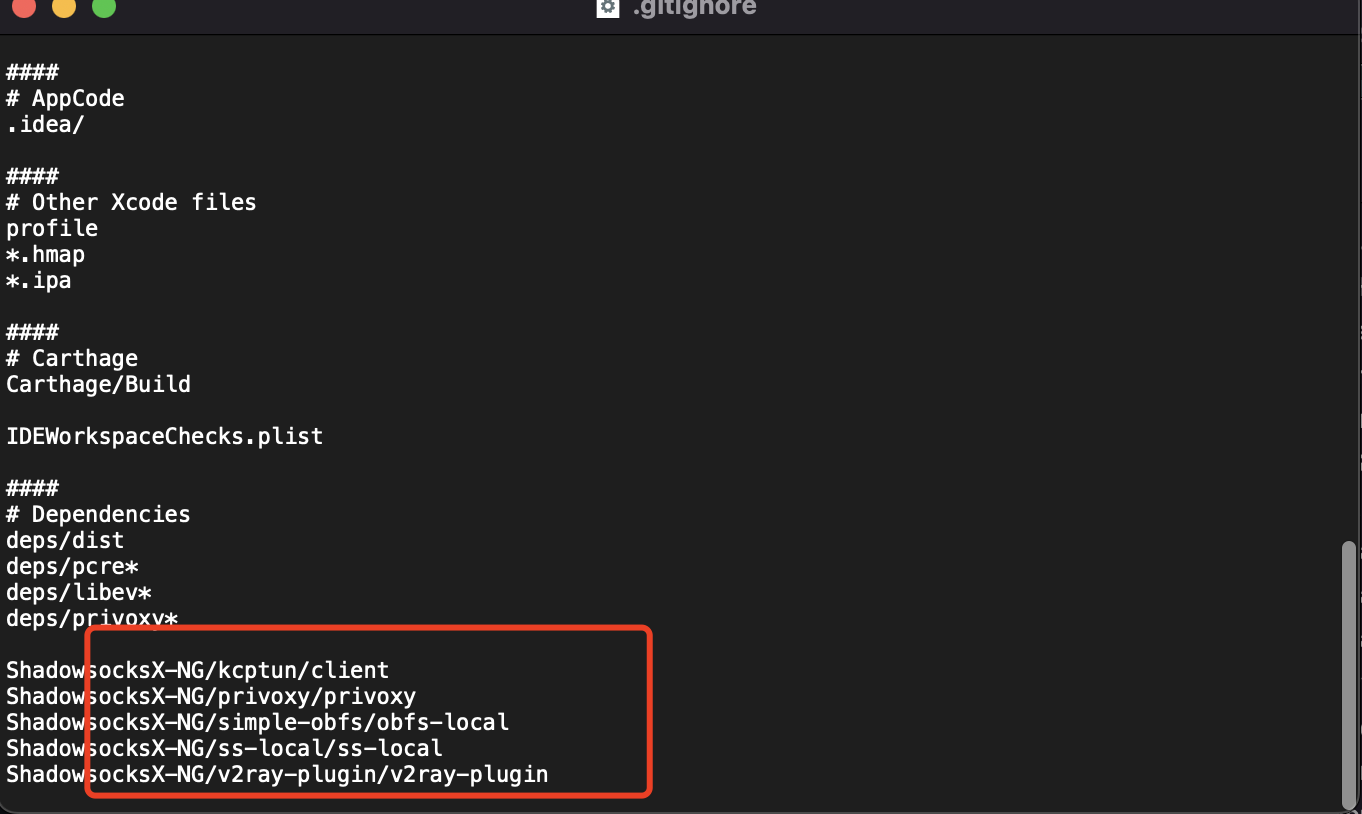The width and height of the screenshot is (1362, 814).
Task: Click the '# Carthage' comment line
Action: [x=72, y=357]
